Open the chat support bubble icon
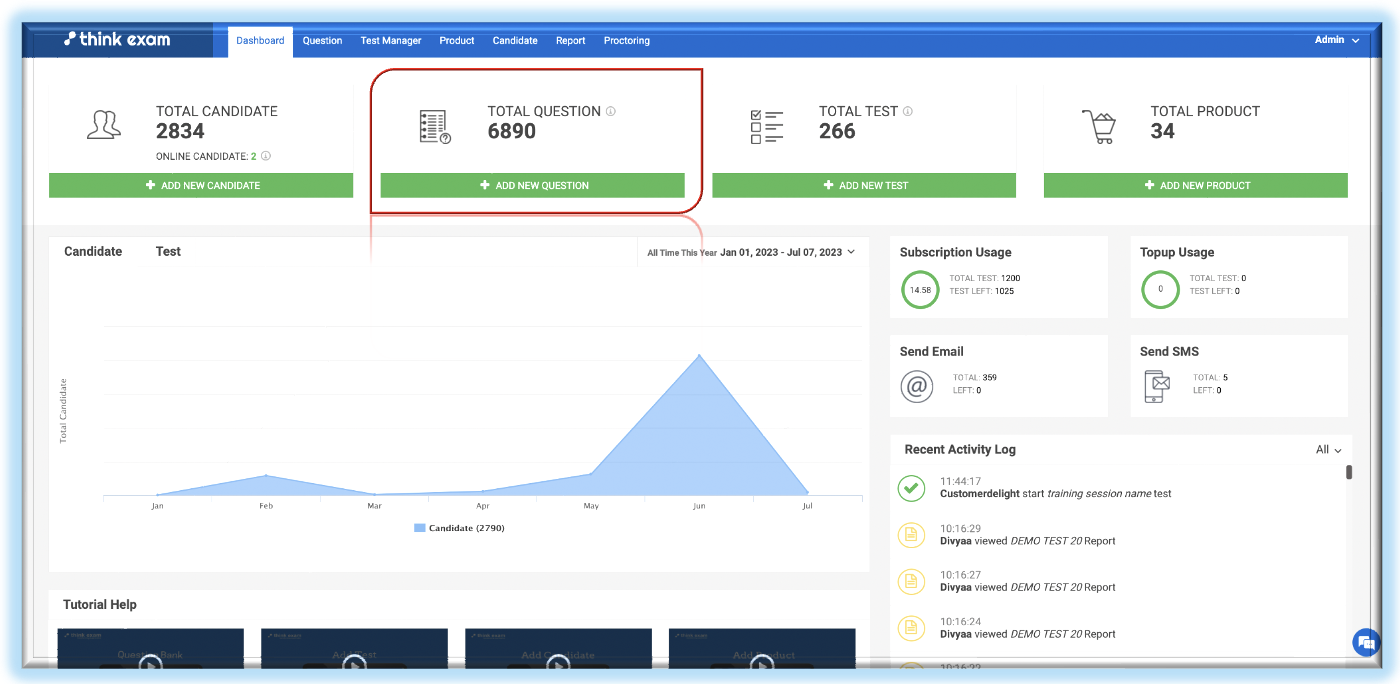 coord(1365,642)
